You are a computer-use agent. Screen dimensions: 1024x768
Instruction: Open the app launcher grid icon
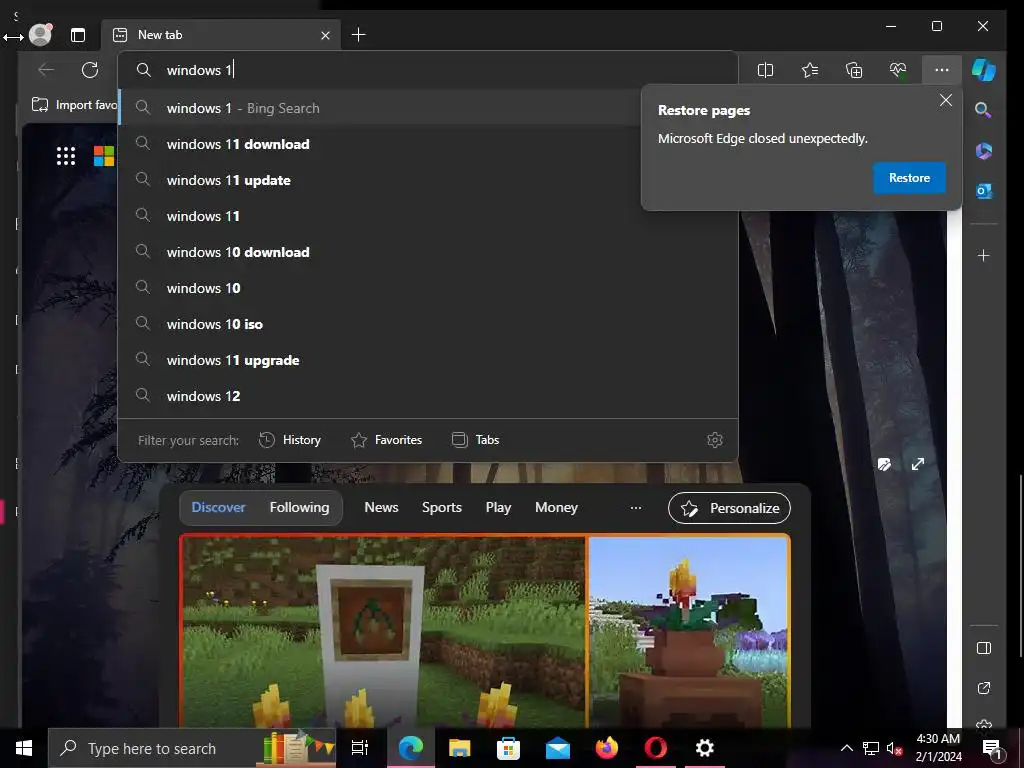coord(65,156)
